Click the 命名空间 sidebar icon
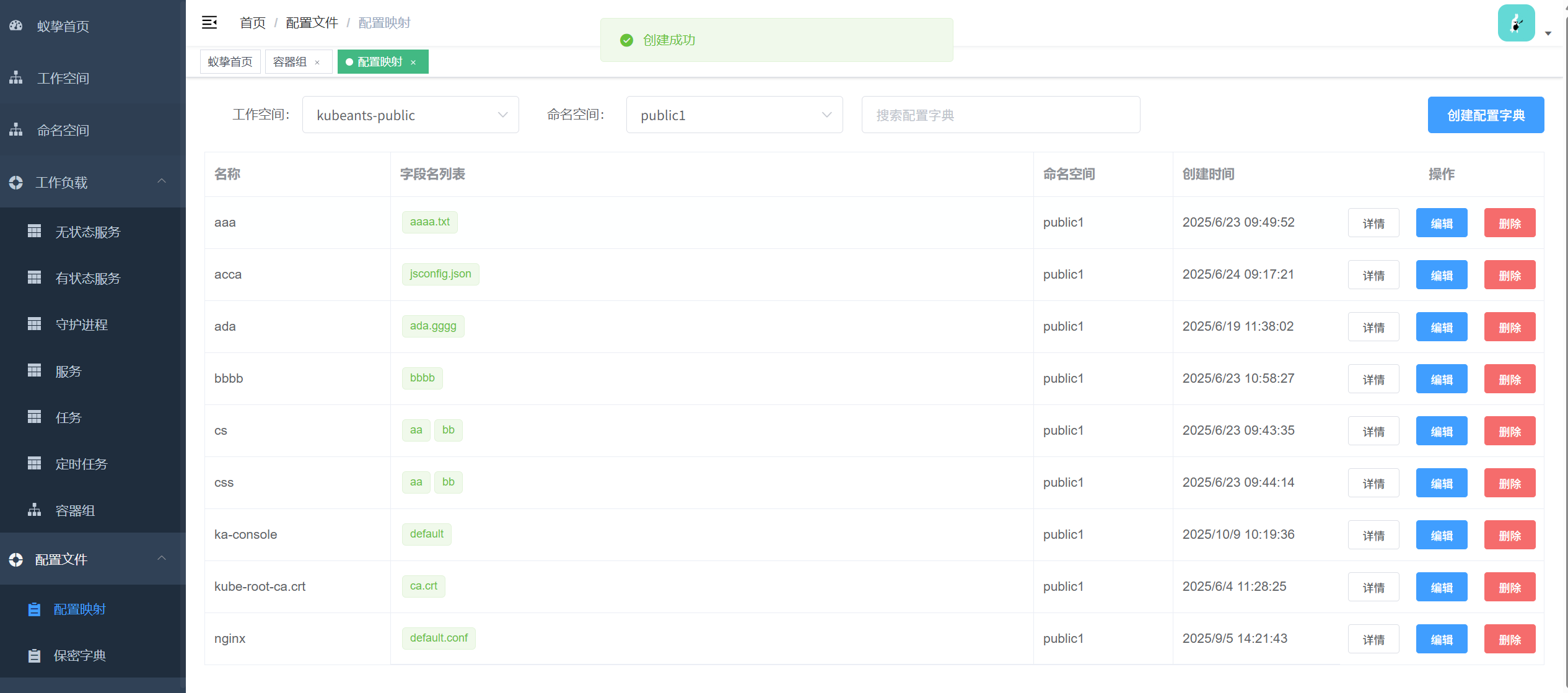This screenshot has width=1568, height=693. (16, 130)
